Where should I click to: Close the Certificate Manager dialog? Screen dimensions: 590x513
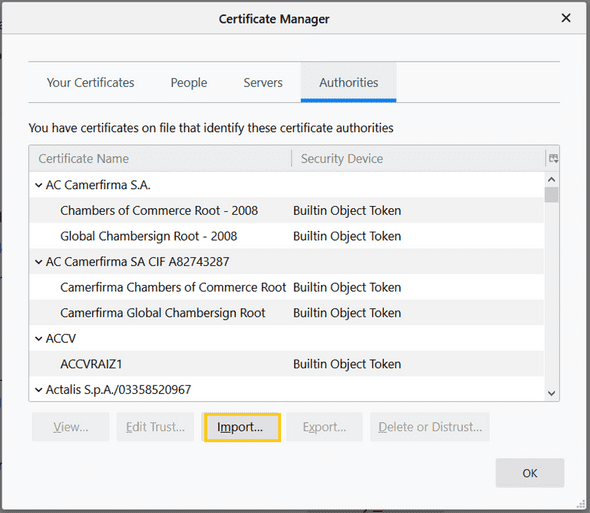[x=566, y=18]
